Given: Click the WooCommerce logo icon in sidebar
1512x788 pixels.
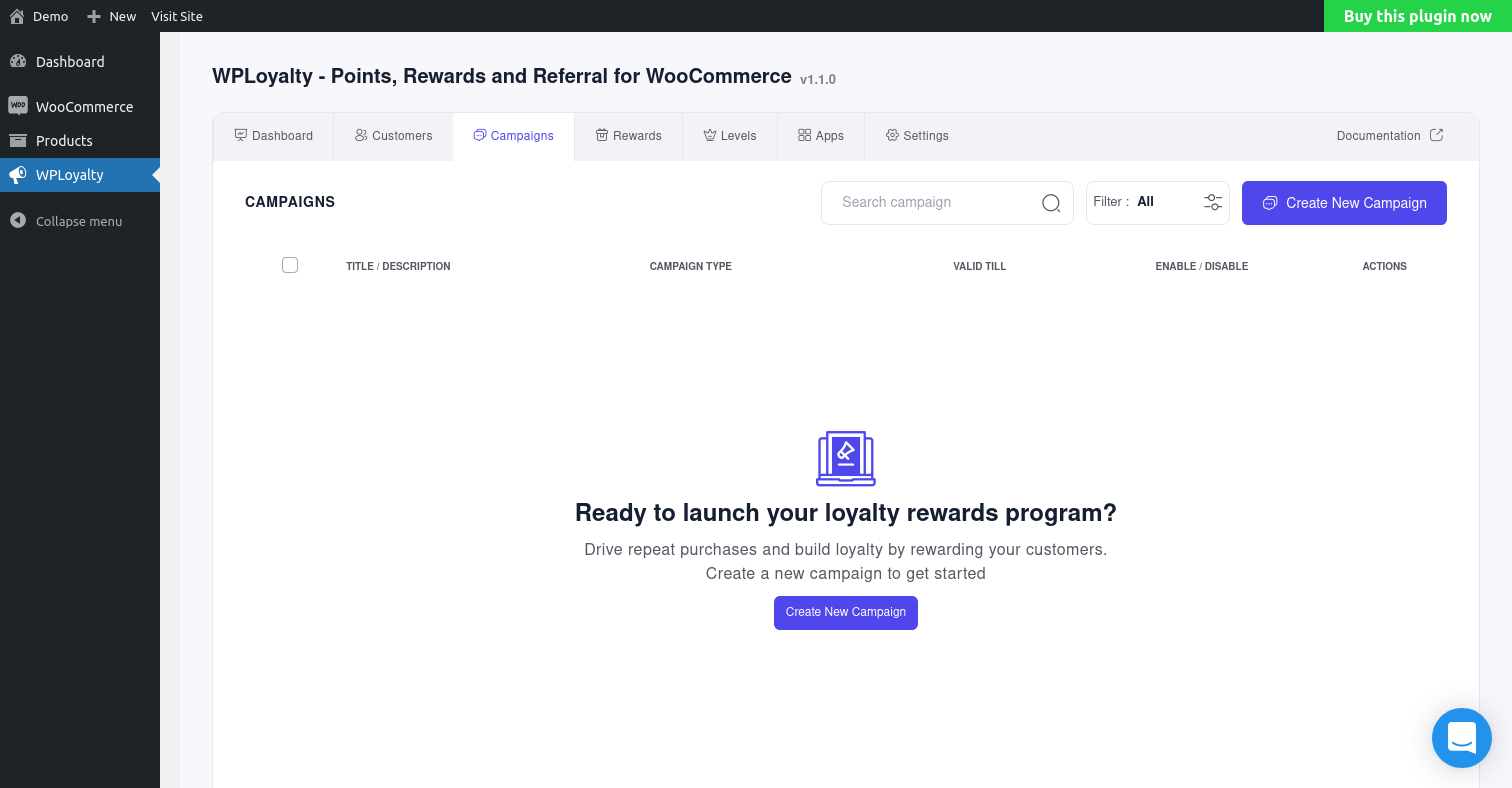Looking at the screenshot, I should (x=18, y=106).
